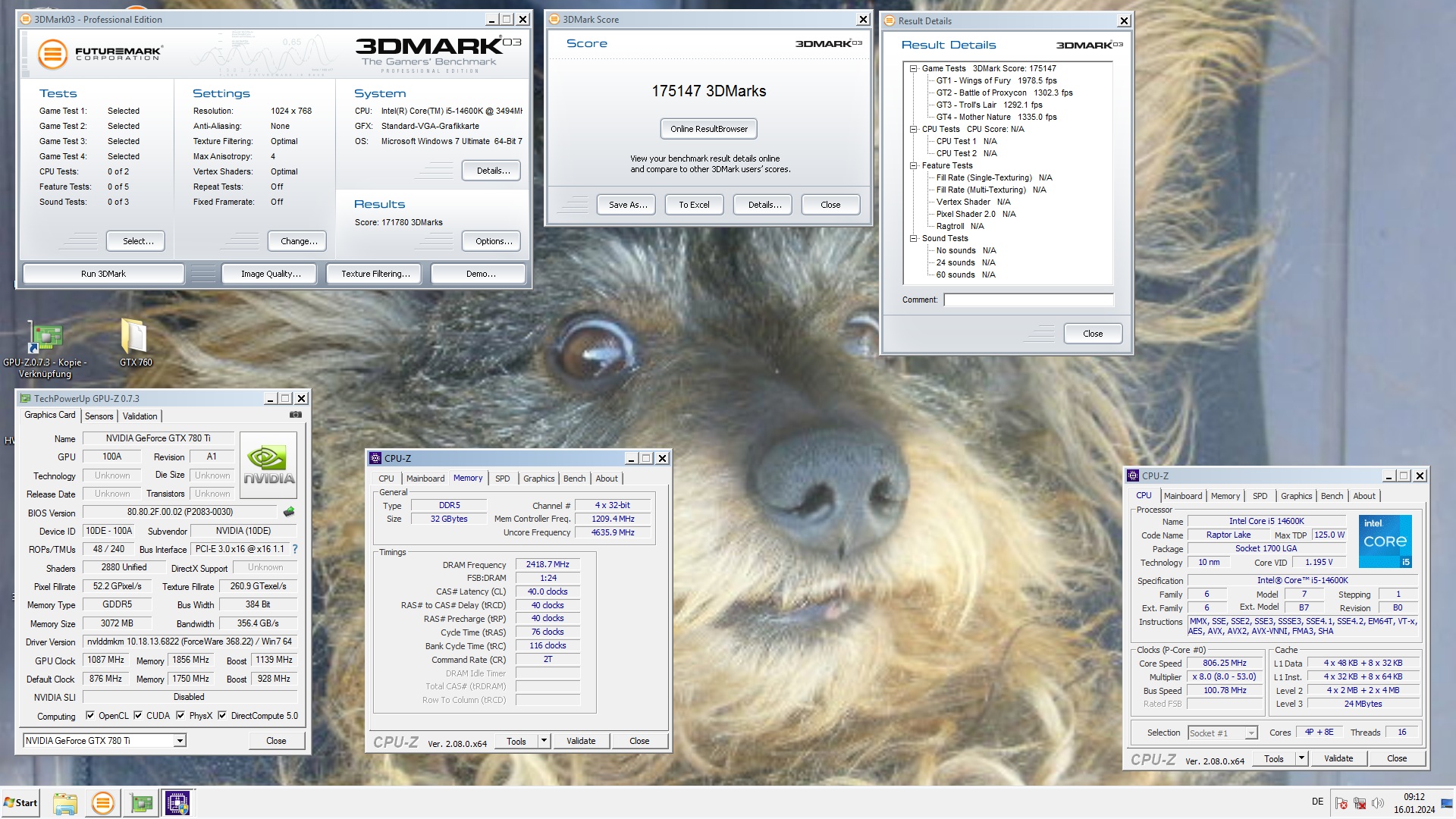Open the SPD tab in the CPU-Z Memory window
Image resolution: width=1456 pixels, height=819 pixels.
503,479
